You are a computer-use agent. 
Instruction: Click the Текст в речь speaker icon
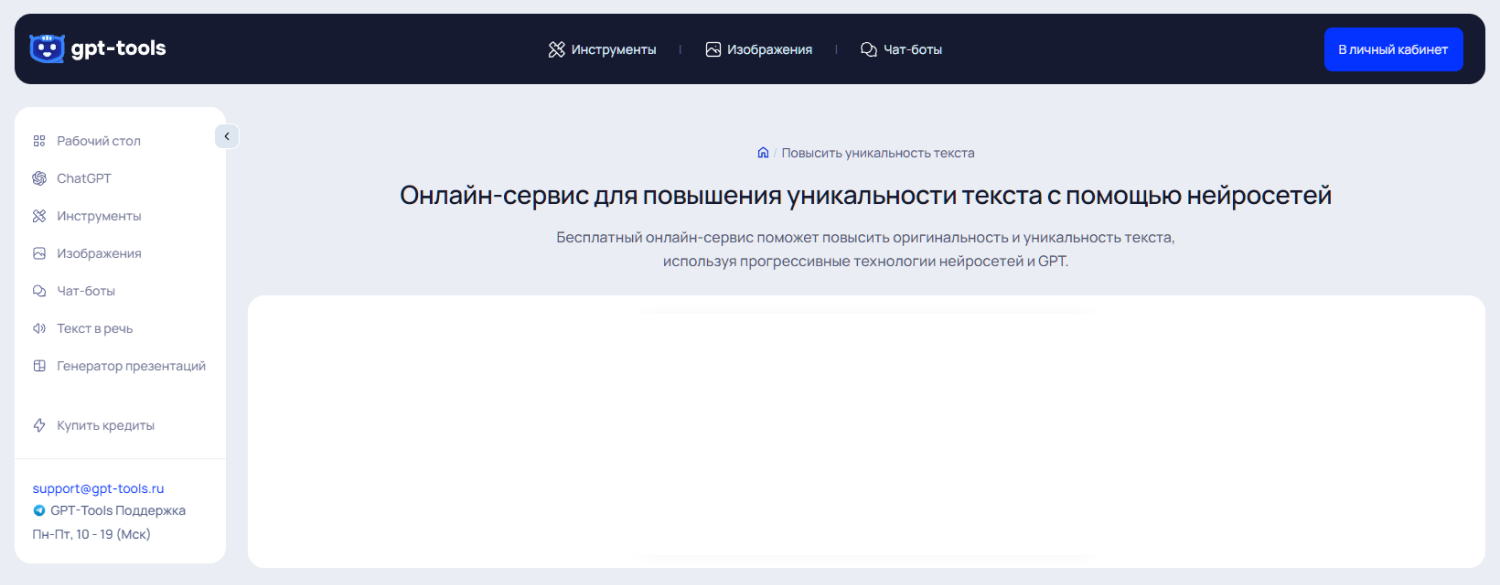[38, 328]
